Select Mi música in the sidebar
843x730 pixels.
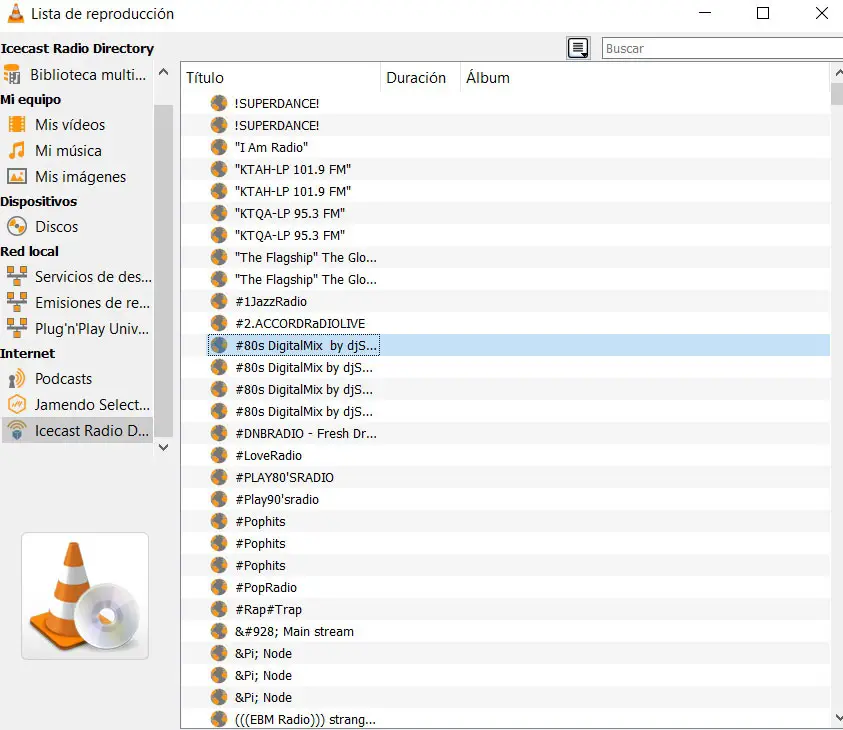(x=77, y=151)
